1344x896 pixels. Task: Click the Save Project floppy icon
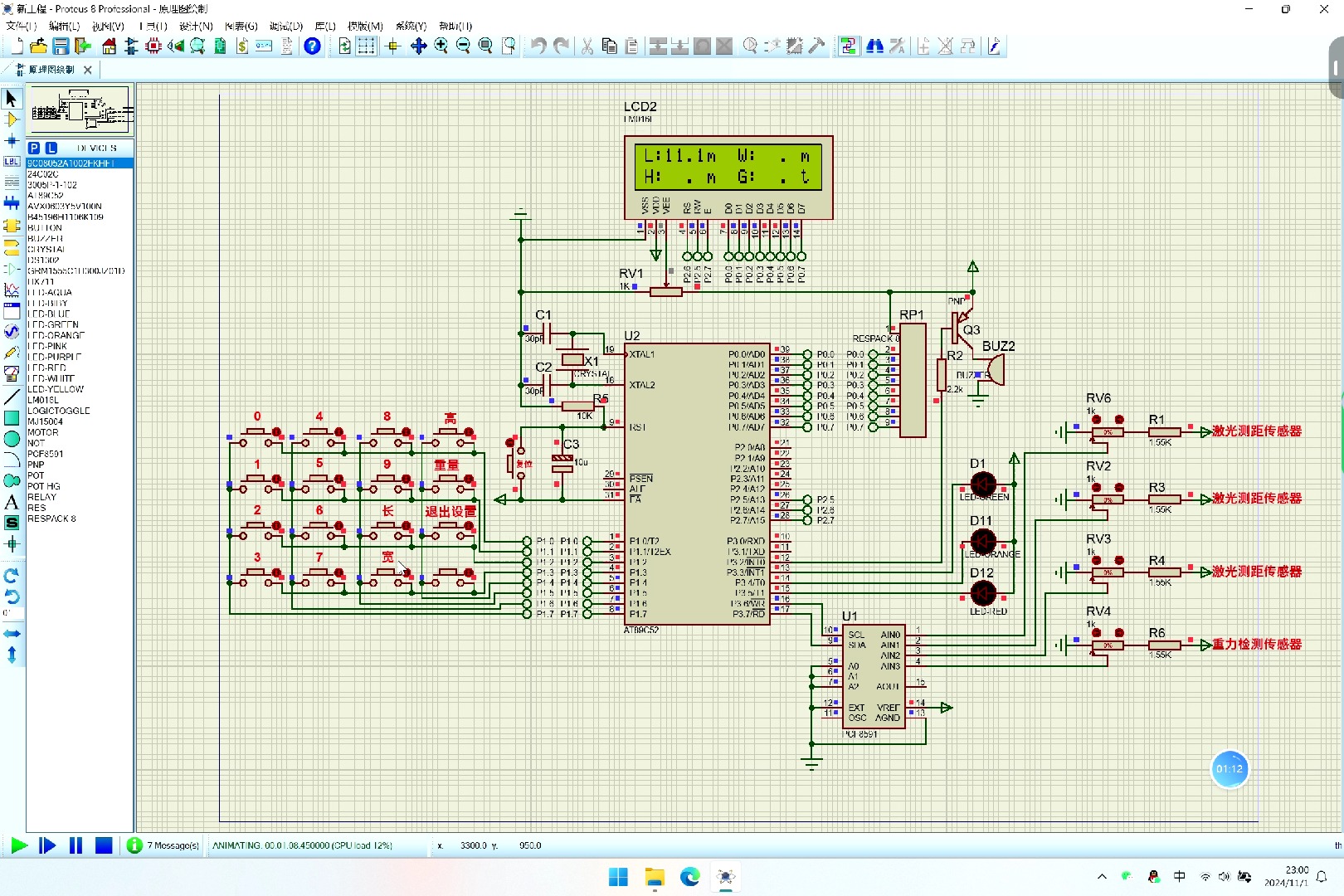61,46
